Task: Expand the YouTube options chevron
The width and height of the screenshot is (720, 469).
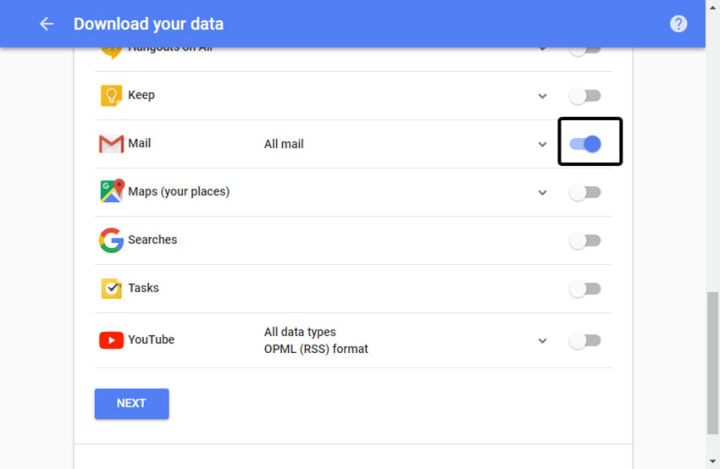Action: pos(542,340)
